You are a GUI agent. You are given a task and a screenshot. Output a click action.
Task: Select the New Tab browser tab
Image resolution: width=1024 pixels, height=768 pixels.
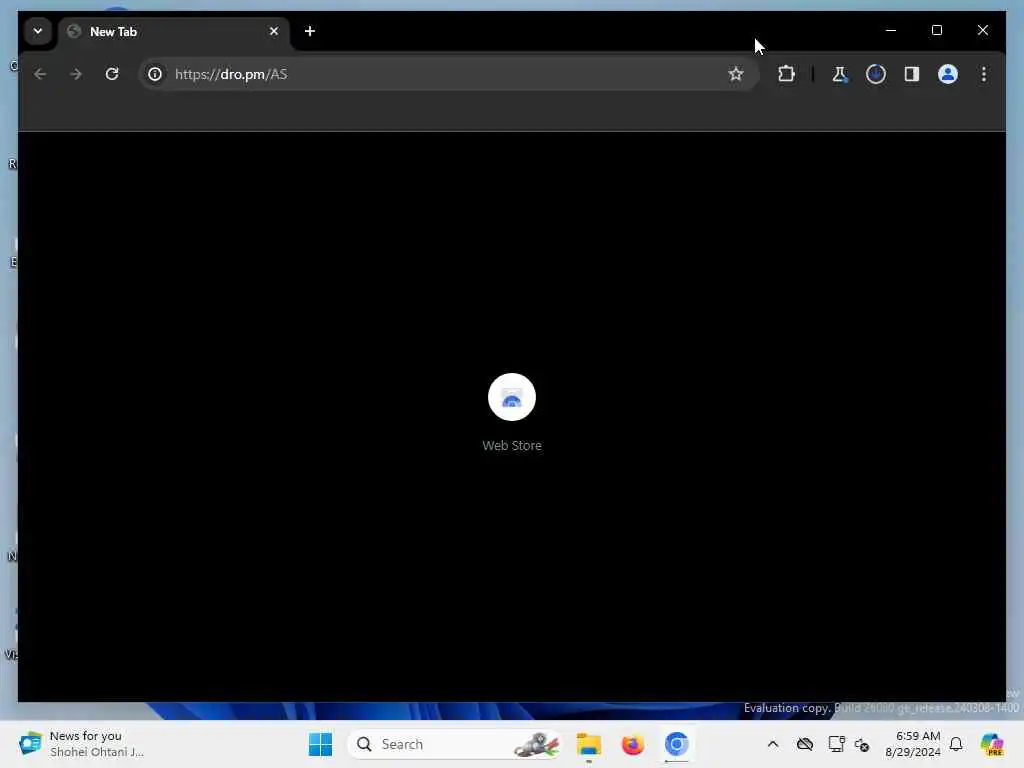coord(173,31)
